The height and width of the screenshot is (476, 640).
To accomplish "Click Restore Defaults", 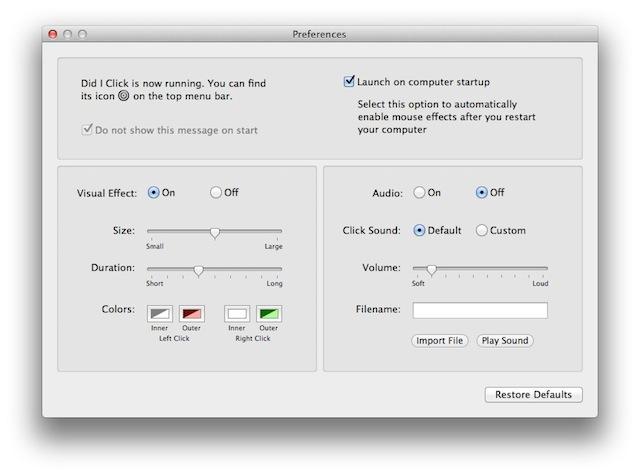I will click(533, 395).
